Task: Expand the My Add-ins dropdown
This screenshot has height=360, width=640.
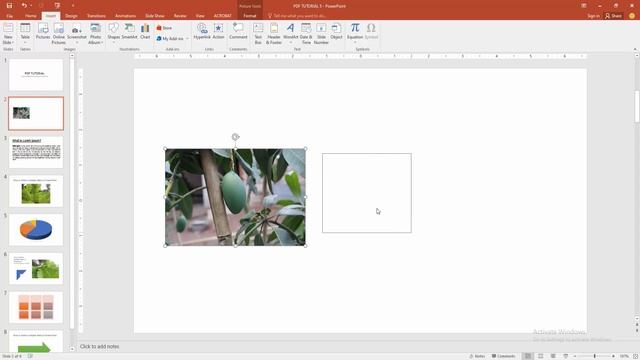Action: click(x=187, y=39)
